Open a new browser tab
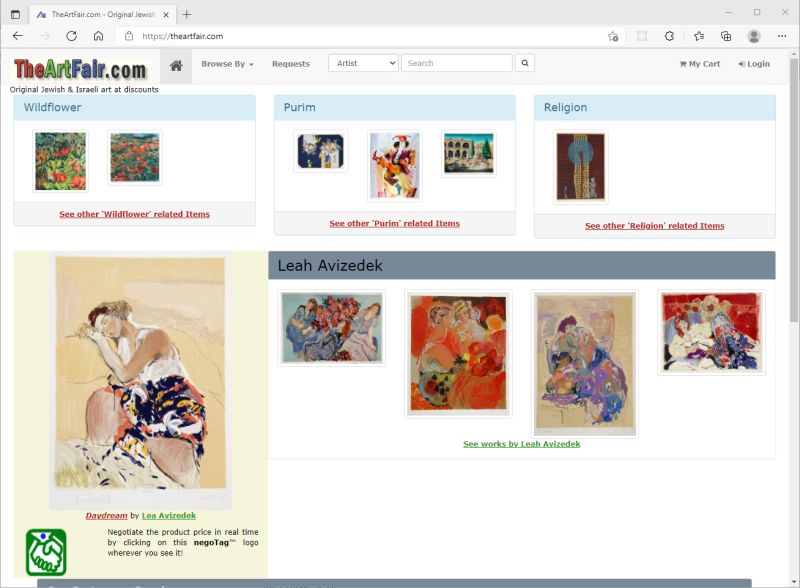This screenshot has width=800, height=588. [187, 14]
